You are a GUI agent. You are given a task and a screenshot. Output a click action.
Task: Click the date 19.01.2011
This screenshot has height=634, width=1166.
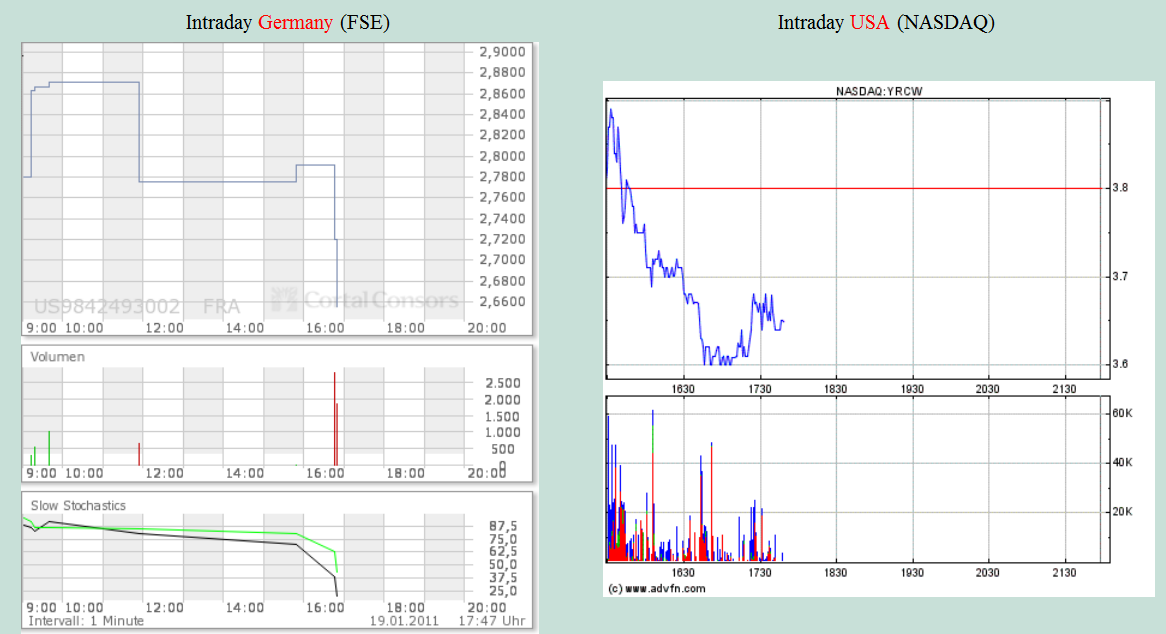(404, 621)
